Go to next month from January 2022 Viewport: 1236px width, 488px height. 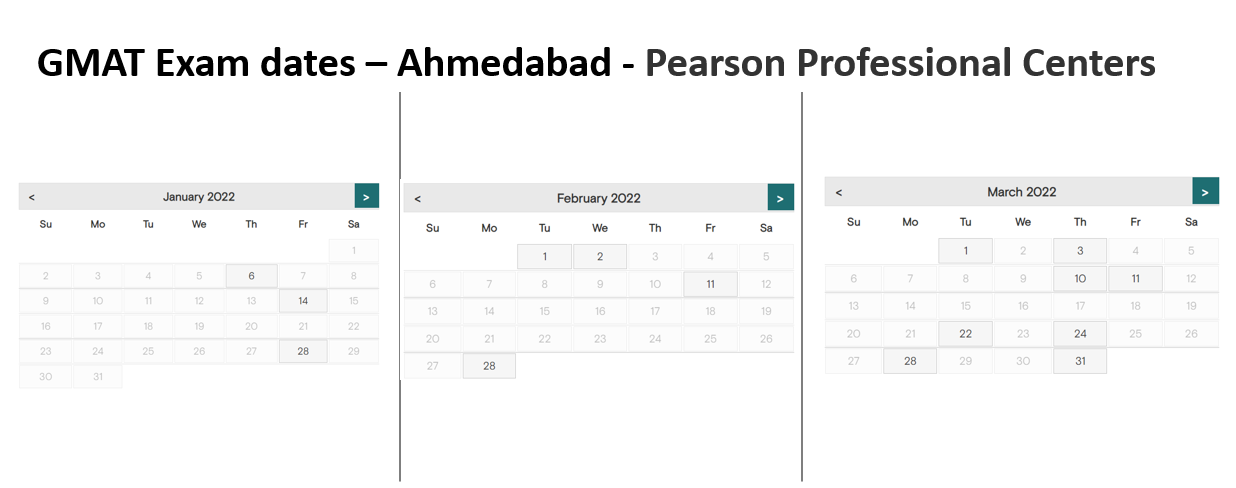(x=367, y=197)
